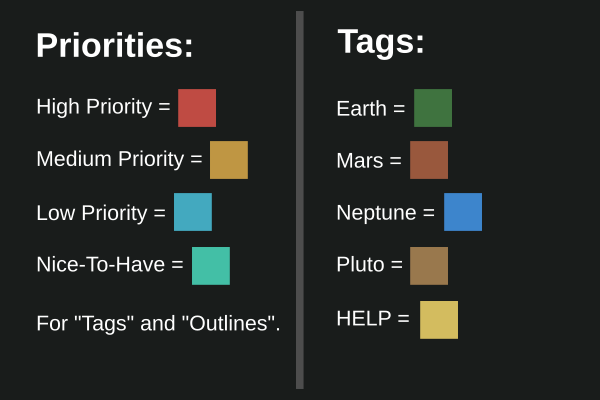Select the orange Medium Priority swatch

(x=229, y=160)
